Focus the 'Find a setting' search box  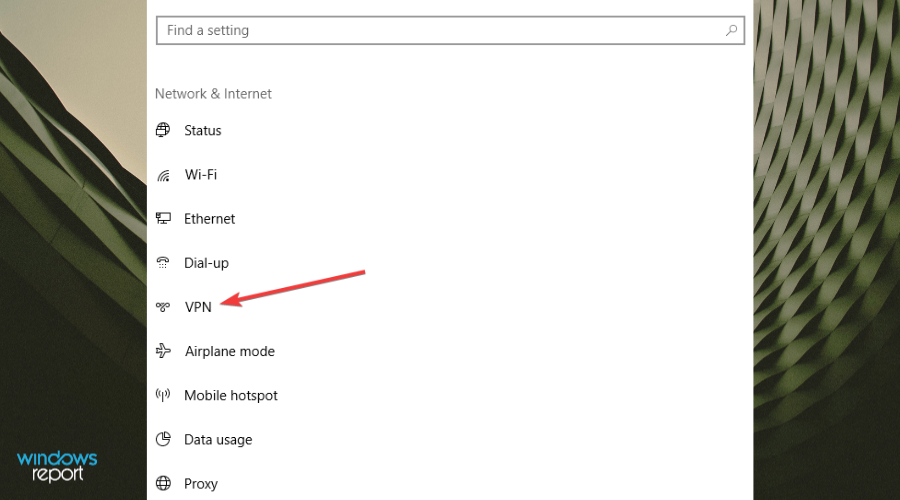pyautogui.click(x=440, y=31)
